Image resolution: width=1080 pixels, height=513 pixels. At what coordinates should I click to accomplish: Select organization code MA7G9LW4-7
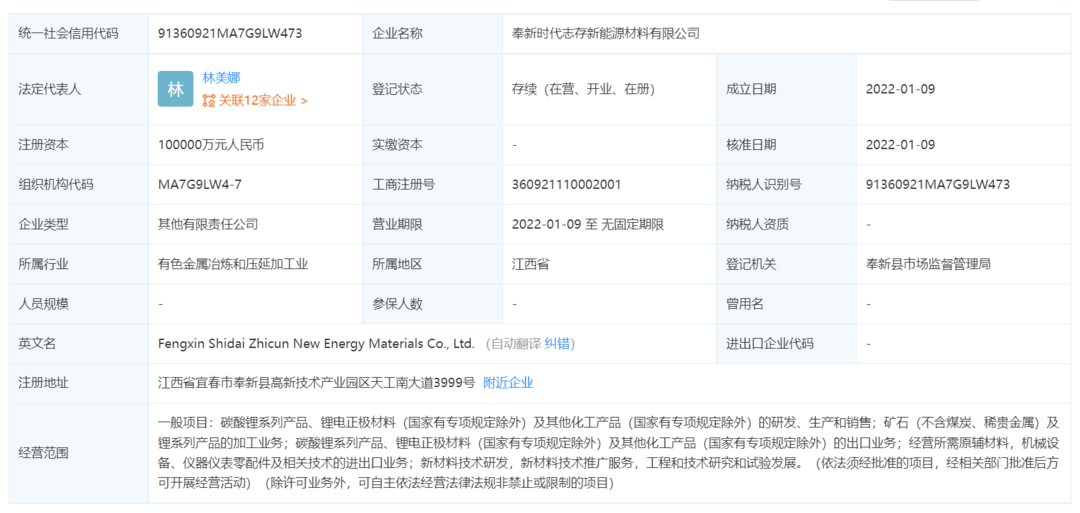pyautogui.click(x=200, y=184)
